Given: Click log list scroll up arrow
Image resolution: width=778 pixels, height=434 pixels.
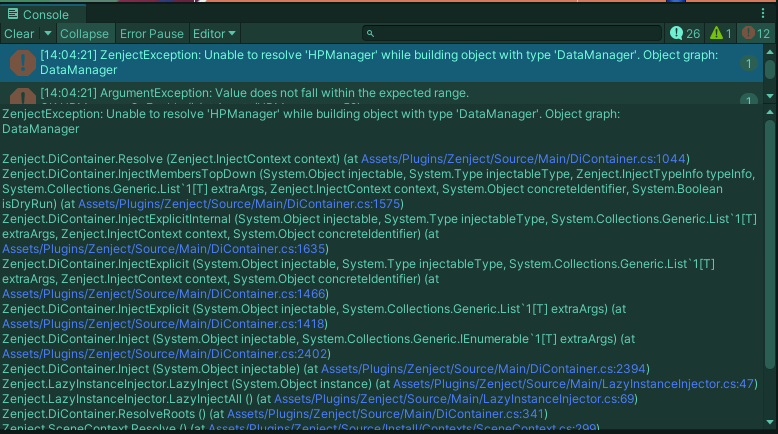Looking at the screenshot, I should click(770, 52).
